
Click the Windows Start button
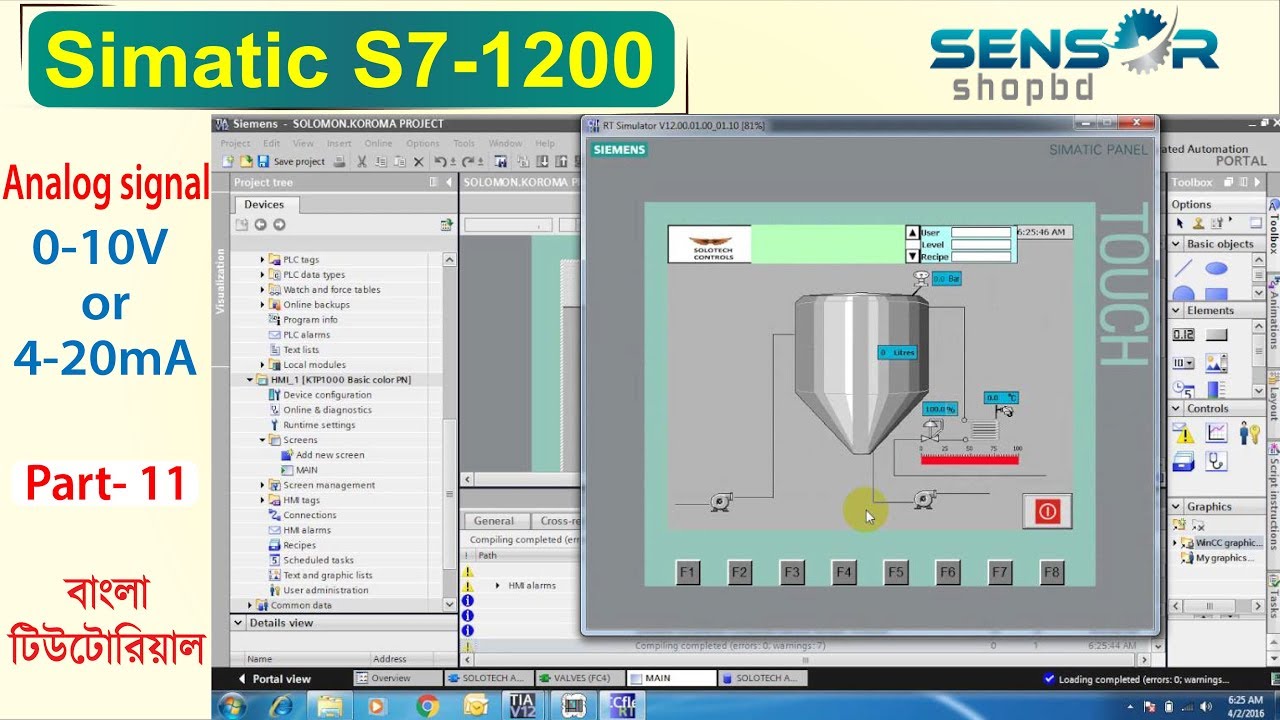232,706
